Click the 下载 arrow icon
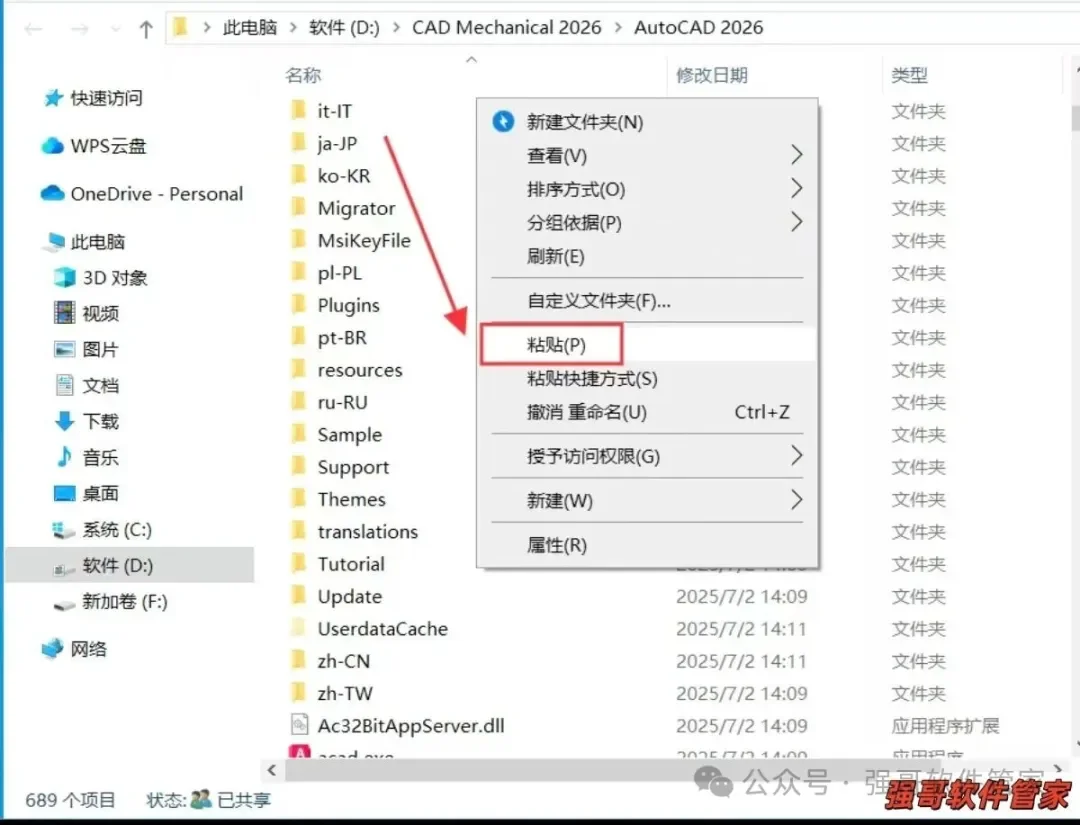The height and width of the screenshot is (825, 1080). coord(65,421)
